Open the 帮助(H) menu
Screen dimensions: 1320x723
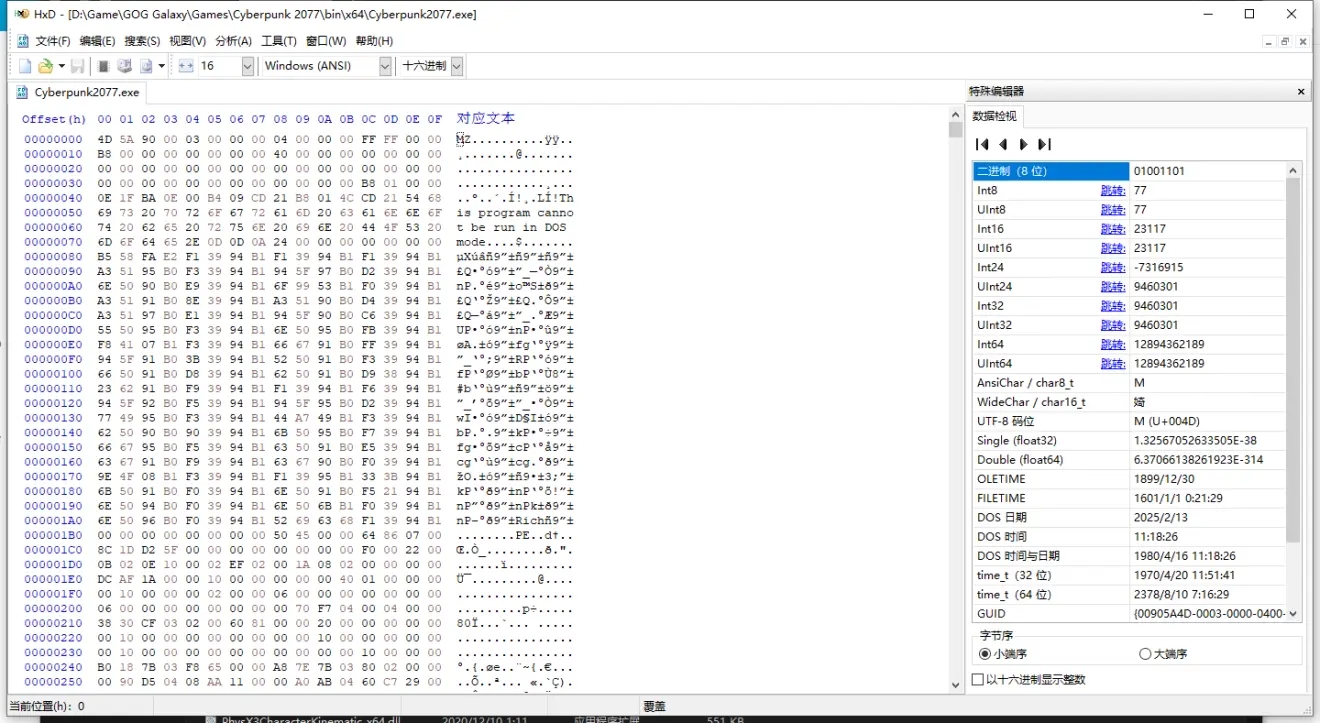374,41
